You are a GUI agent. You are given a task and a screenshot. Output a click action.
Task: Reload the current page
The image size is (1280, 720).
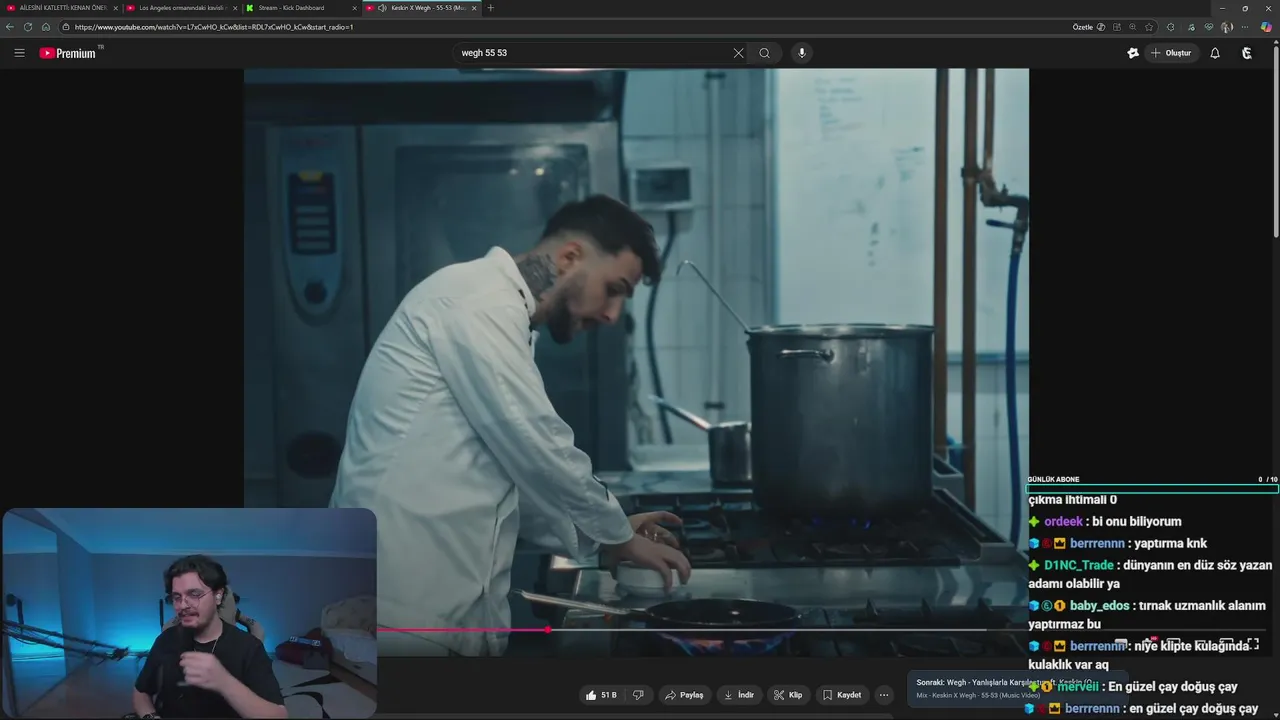click(x=28, y=27)
